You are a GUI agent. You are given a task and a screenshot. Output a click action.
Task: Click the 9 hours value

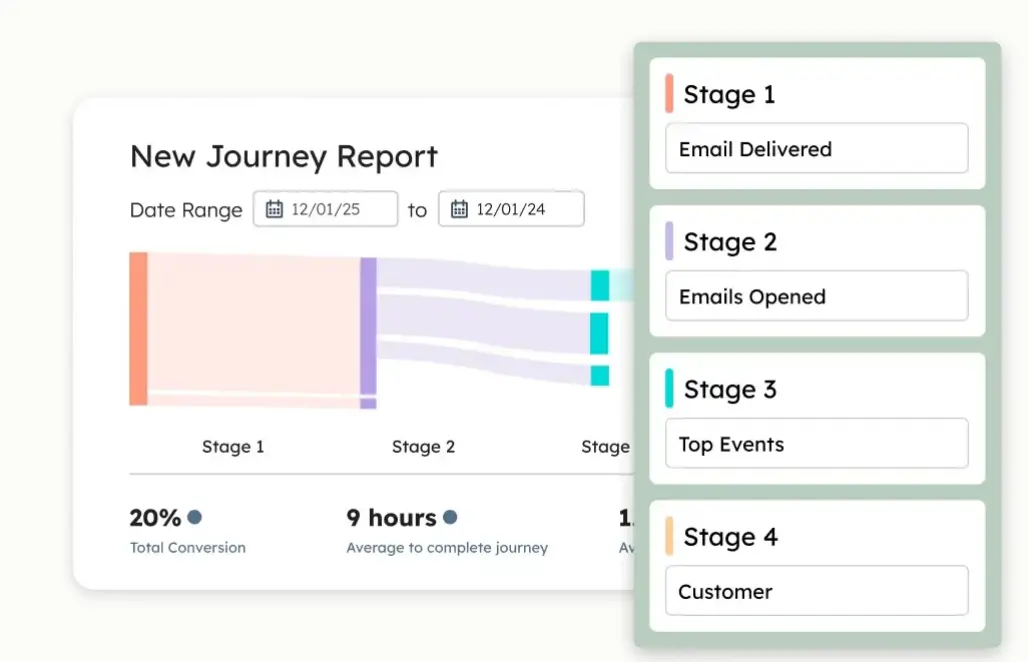391,518
